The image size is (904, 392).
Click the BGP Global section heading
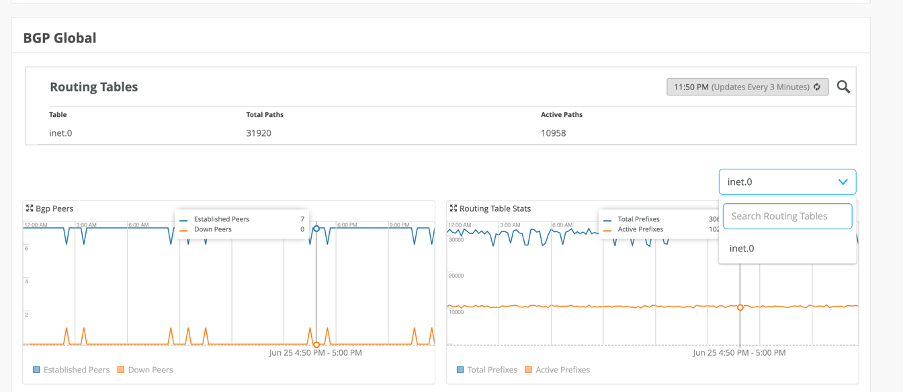point(60,38)
